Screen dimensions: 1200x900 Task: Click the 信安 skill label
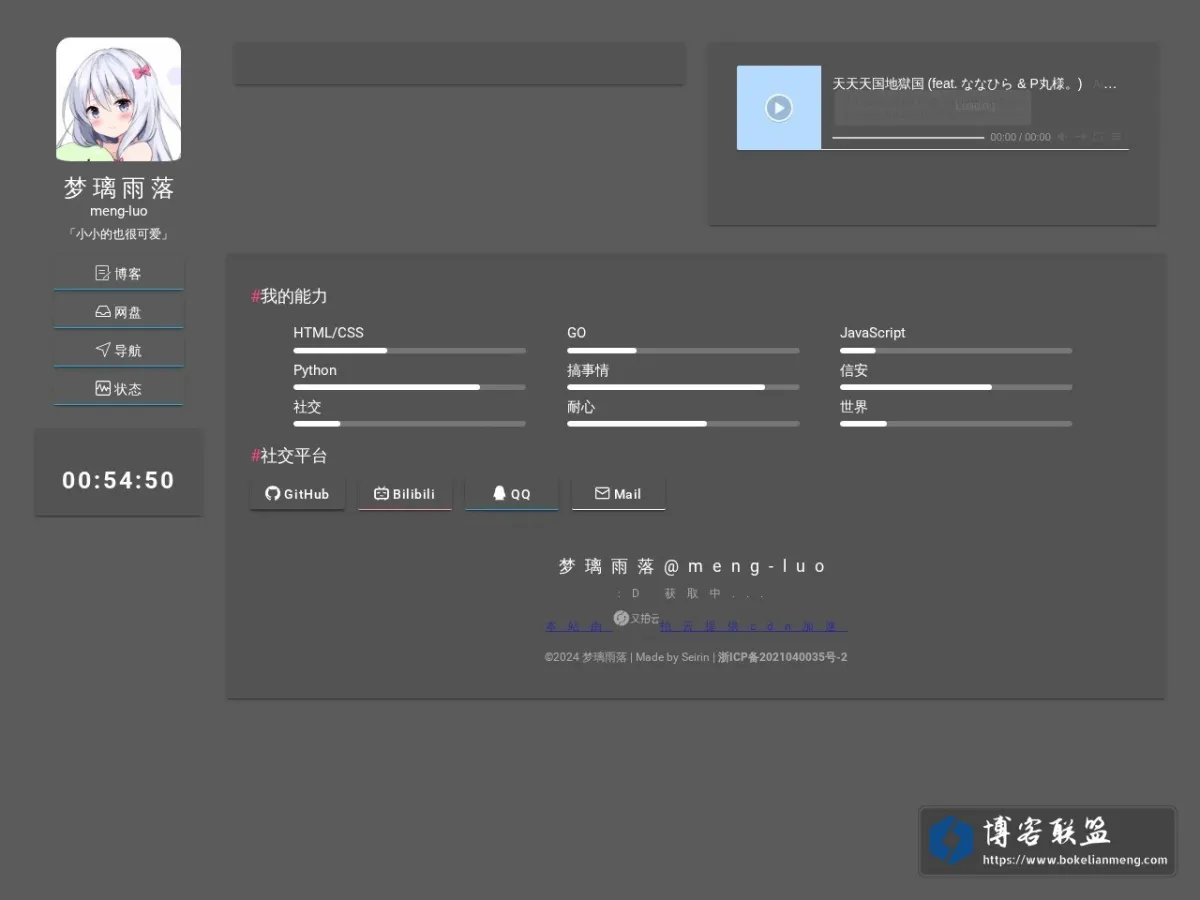pos(854,370)
